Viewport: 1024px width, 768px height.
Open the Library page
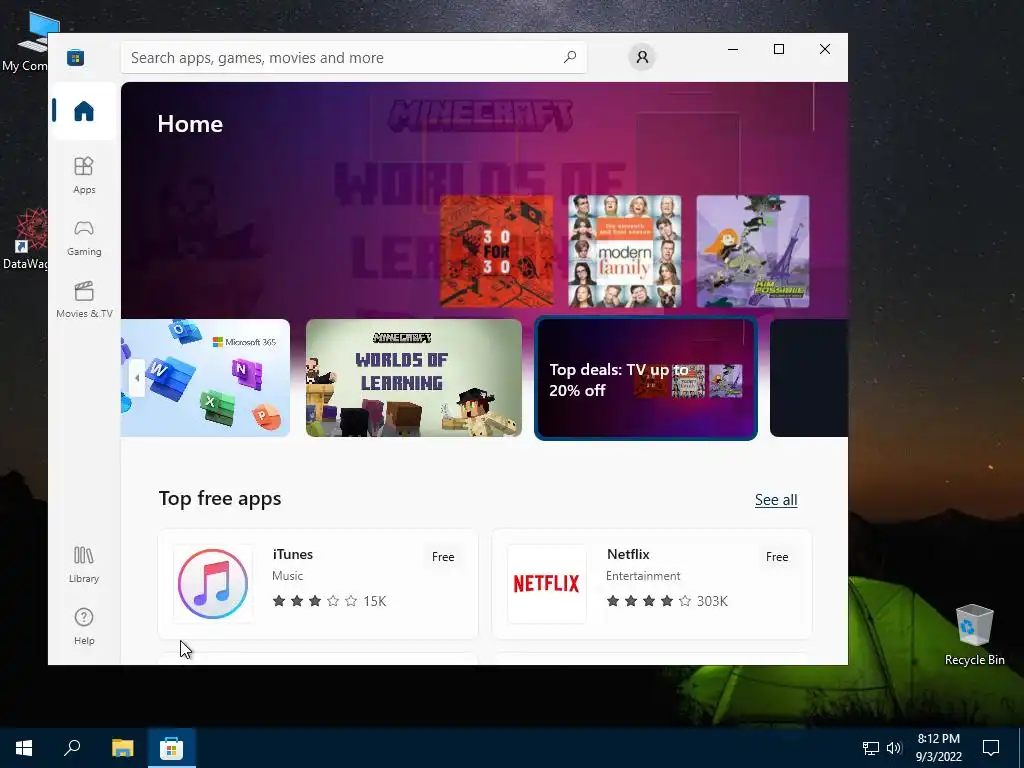click(x=84, y=565)
